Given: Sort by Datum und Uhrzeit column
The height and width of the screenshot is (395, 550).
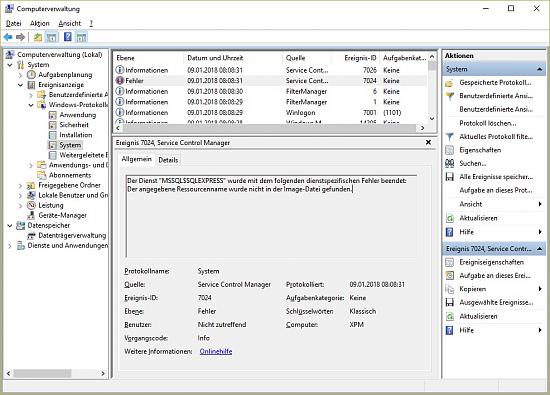Looking at the screenshot, I should pos(233,58).
